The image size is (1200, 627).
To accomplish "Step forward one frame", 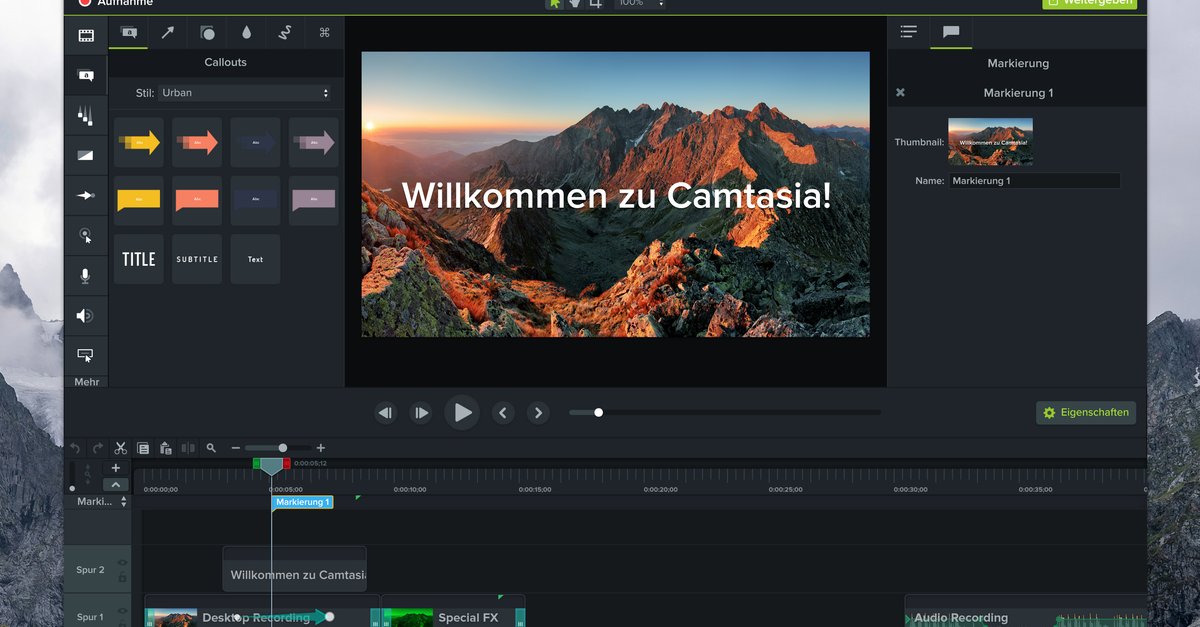I will click(x=422, y=412).
